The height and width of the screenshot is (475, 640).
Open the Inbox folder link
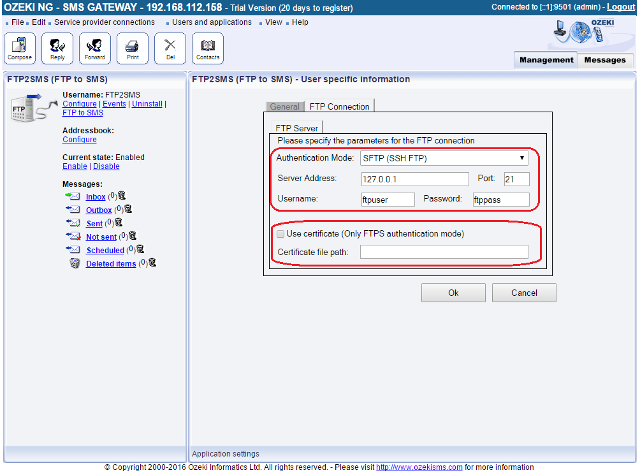click(96, 197)
